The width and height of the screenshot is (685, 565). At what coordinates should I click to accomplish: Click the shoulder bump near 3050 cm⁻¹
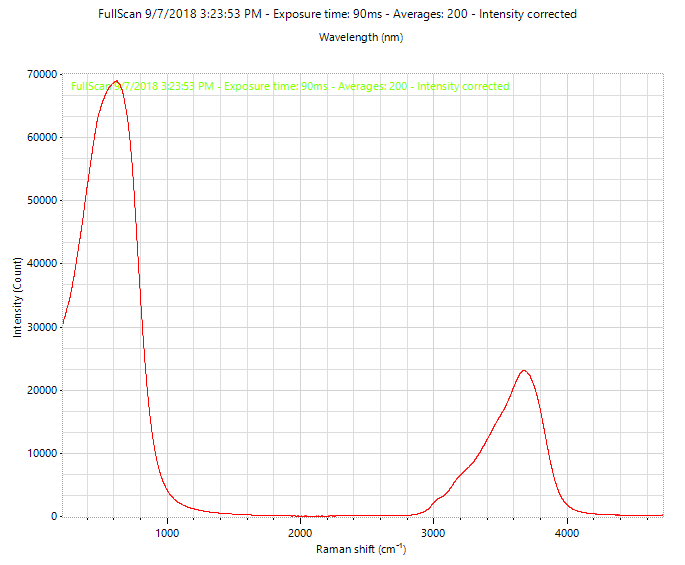click(x=440, y=497)
